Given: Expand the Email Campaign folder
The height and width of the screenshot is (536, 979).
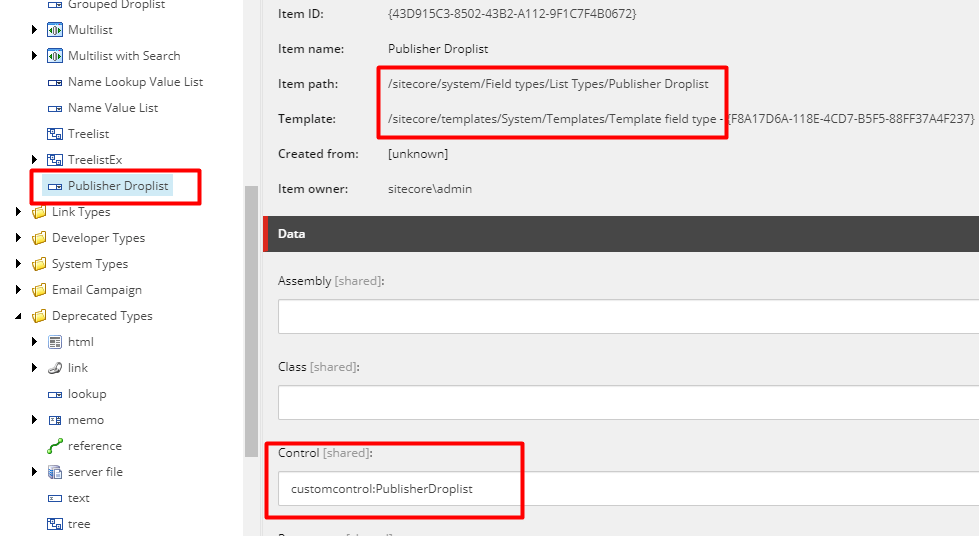Looking at the screenshot, I should click(19, 290).
